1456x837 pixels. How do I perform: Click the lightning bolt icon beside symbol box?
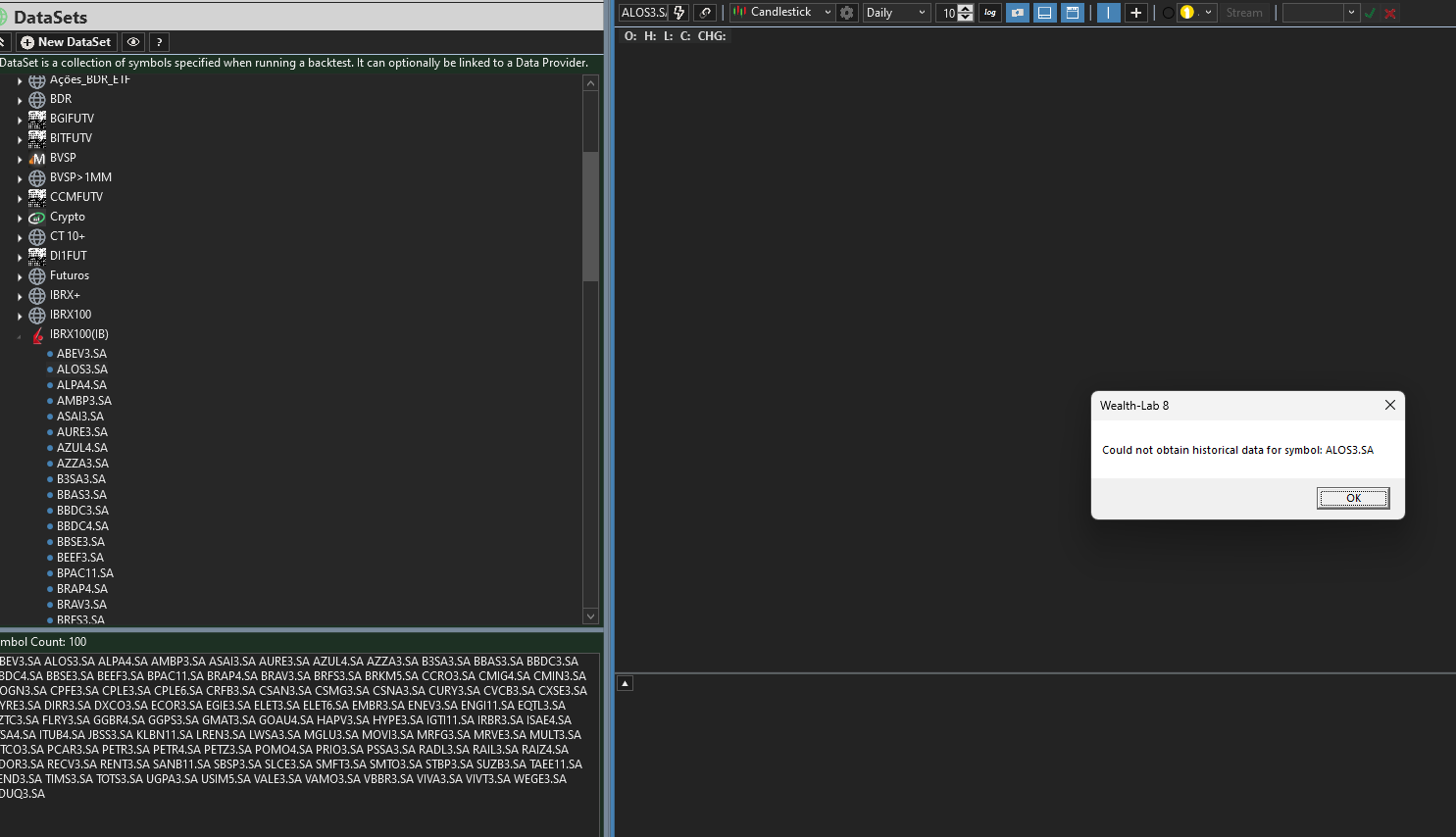(x=678, y=13)
